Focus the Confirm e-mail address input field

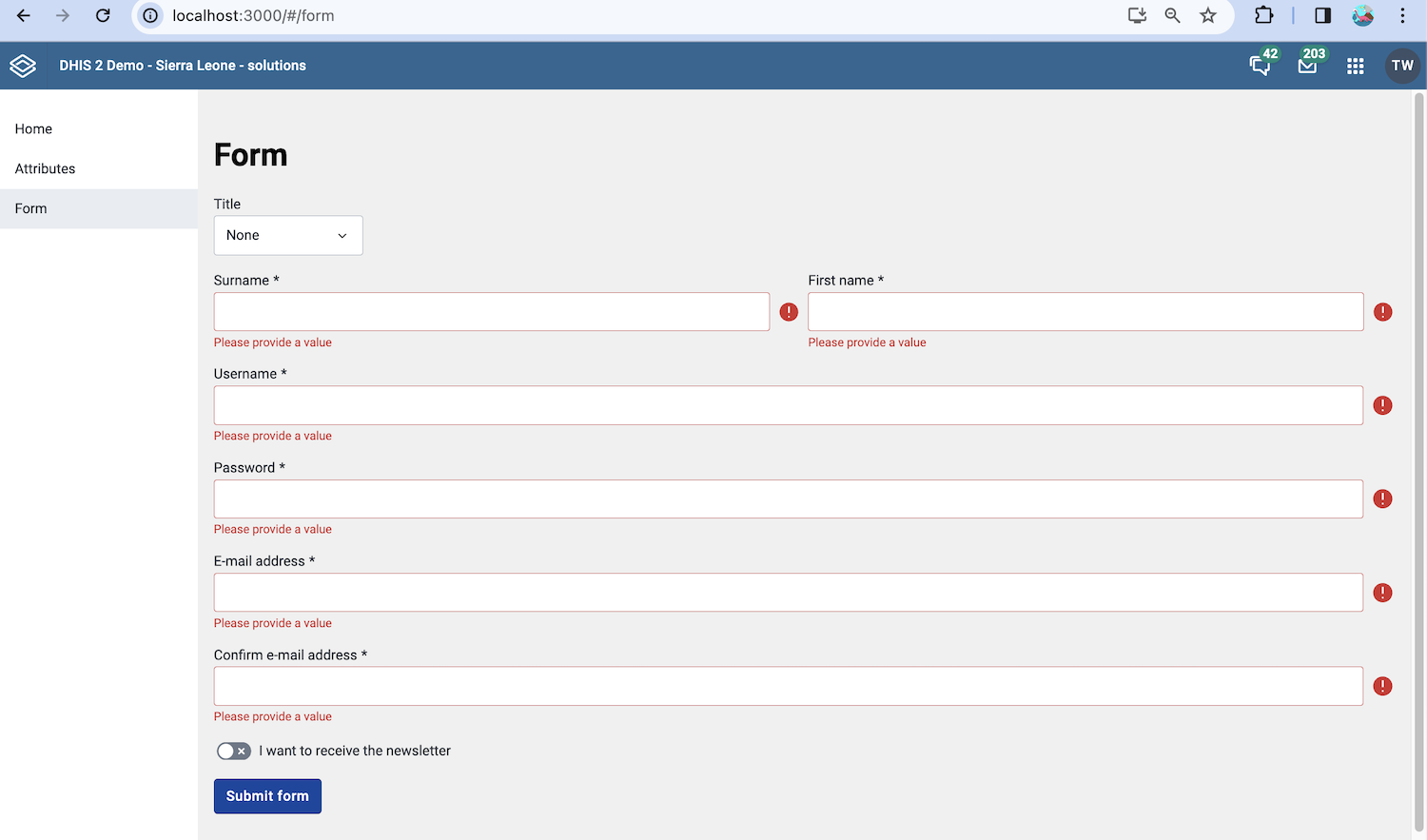click(789, 686)
